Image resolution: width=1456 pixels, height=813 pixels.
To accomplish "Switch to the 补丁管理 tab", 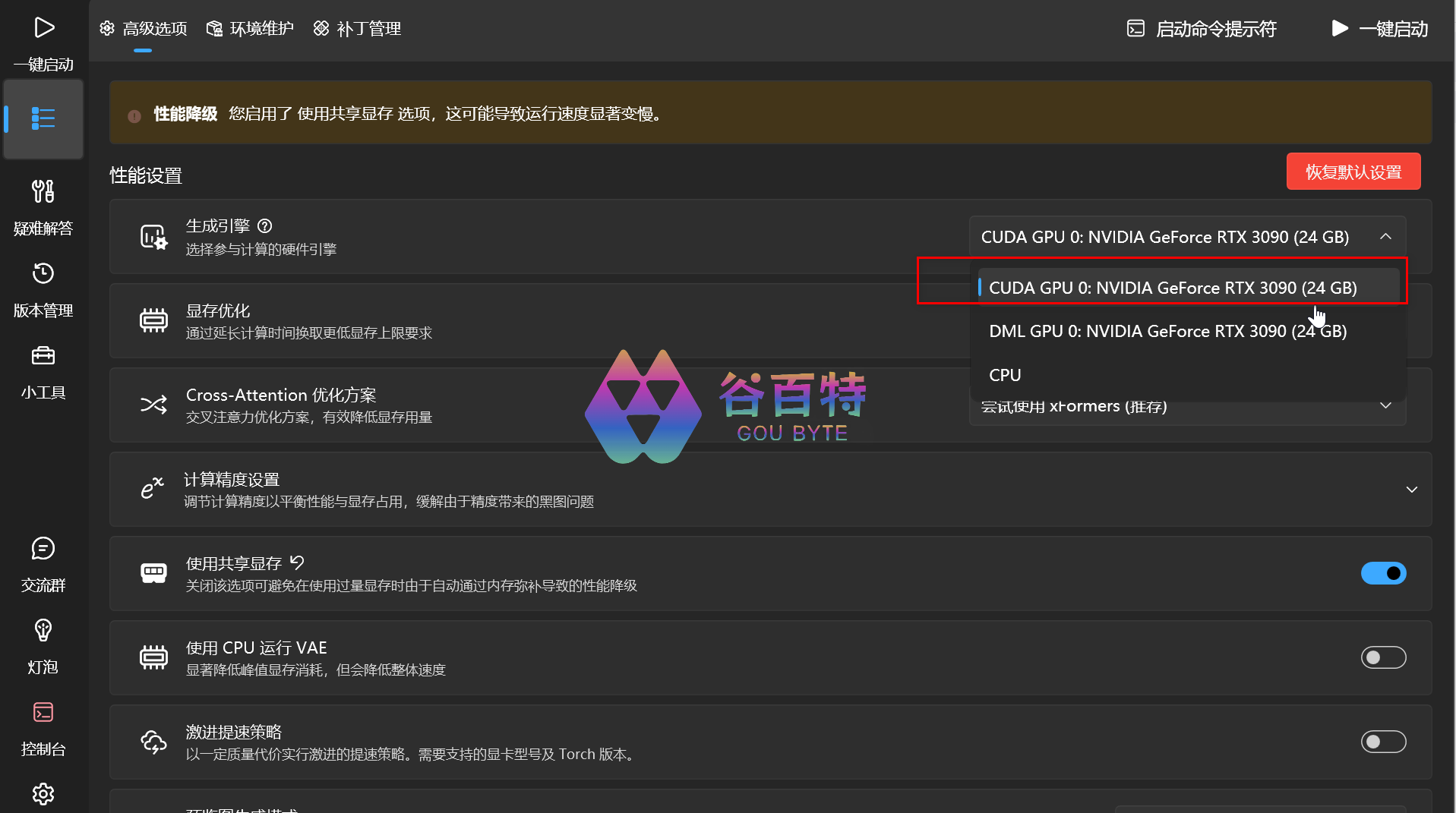I will point(358,29).
